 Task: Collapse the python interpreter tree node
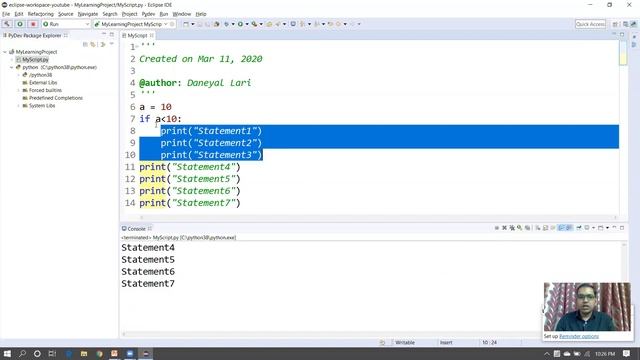tap(11, 67)
